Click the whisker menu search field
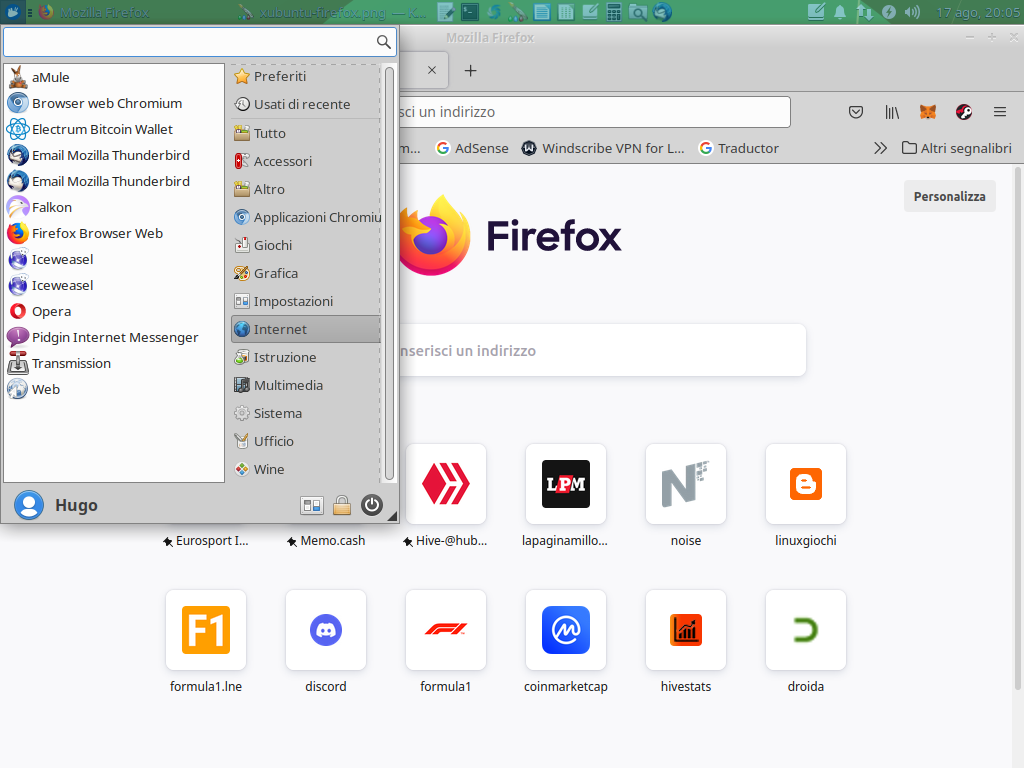Image resolution: width=1024 pixels, height=768 pixels. click(x=199, y=42)
